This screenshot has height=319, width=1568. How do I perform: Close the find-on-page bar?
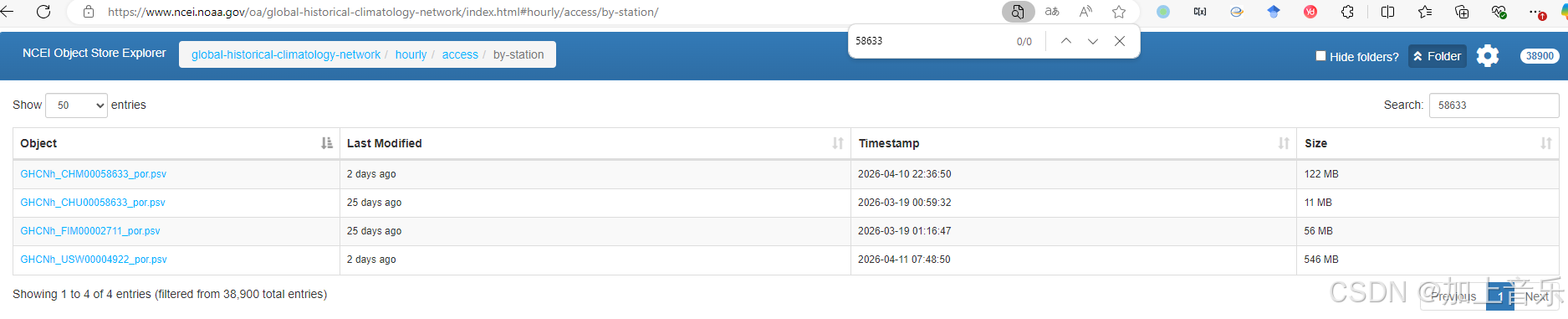[1120, 41]
